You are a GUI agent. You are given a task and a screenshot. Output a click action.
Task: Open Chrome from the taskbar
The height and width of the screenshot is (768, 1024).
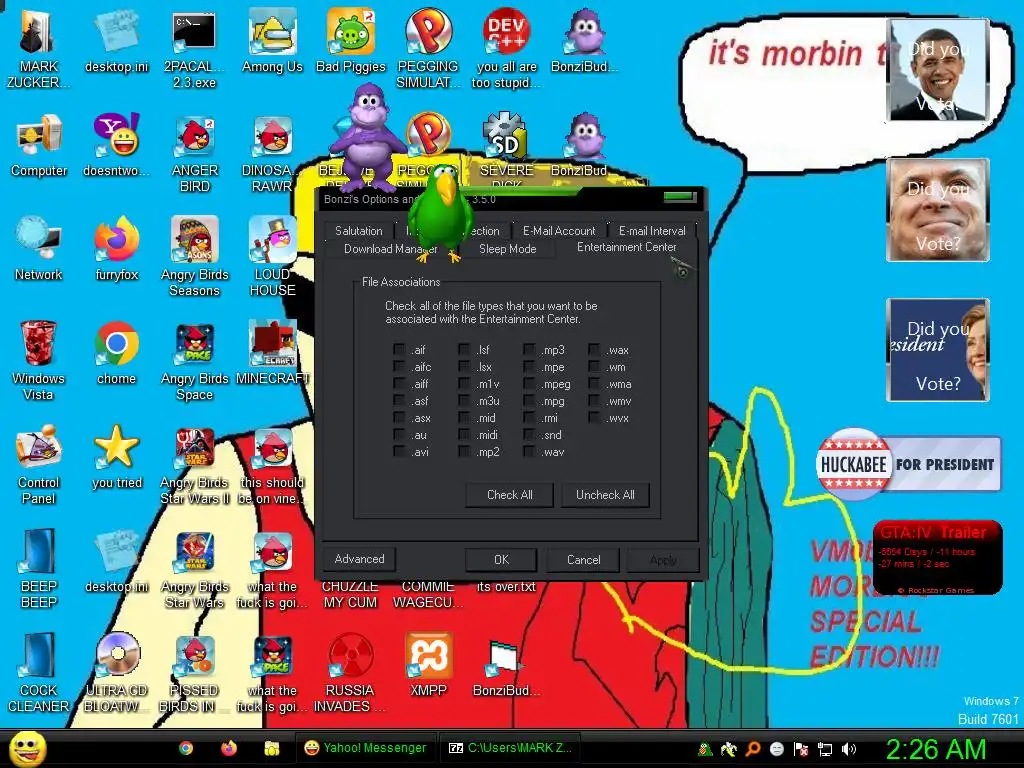click(x=186, y=748)
